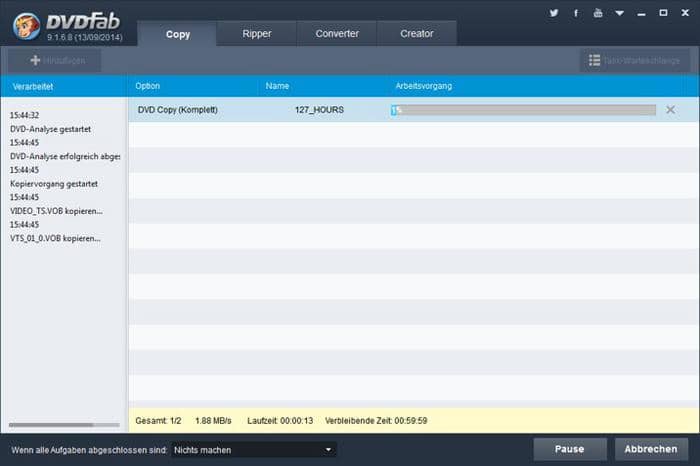Click log entry DVD-Analyse erfolgreich
Screen dimensions: 700x466
click(65, 157)
